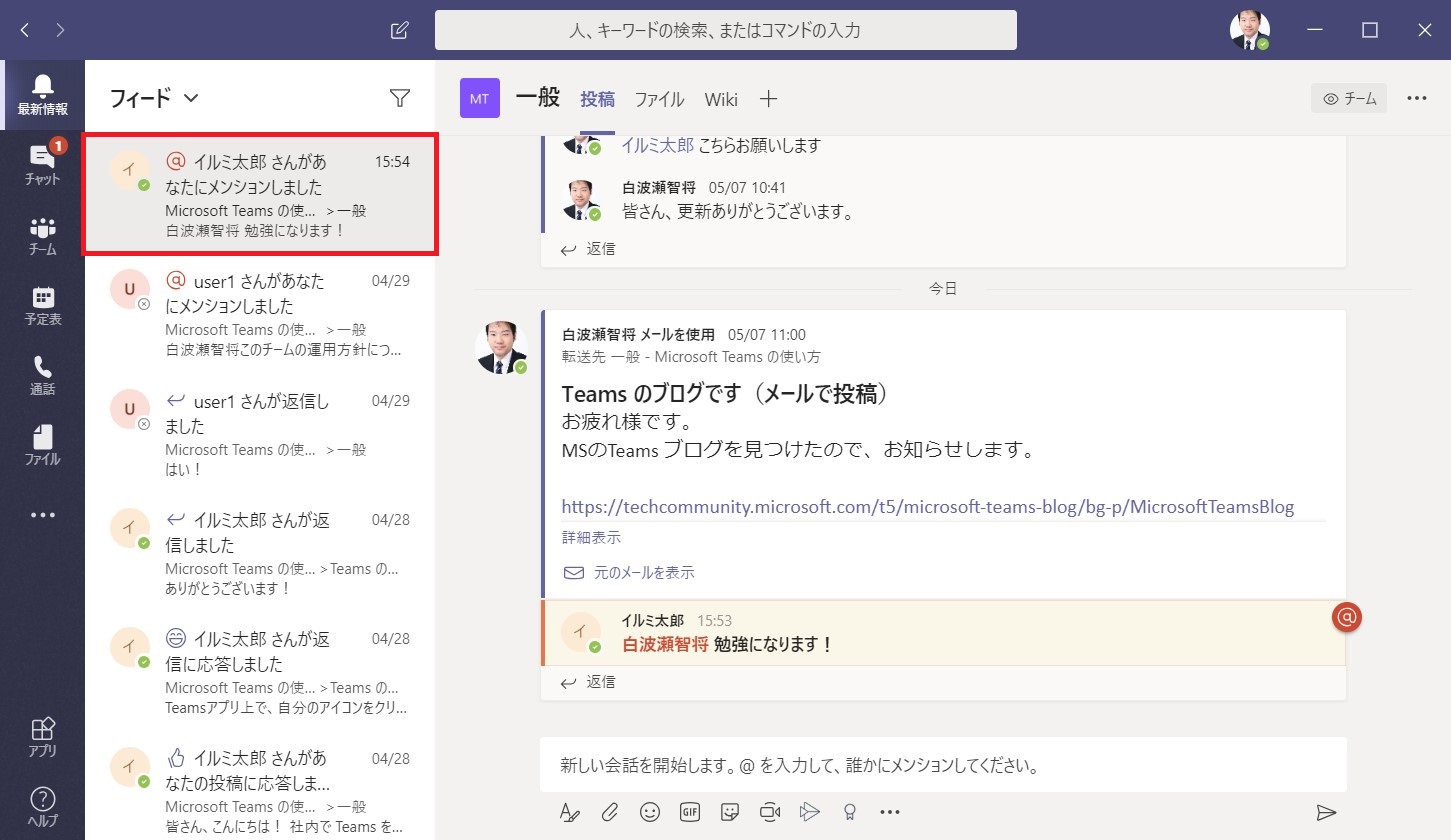
Task: Click 元のメールを表示 link
Action: (629, 573)
